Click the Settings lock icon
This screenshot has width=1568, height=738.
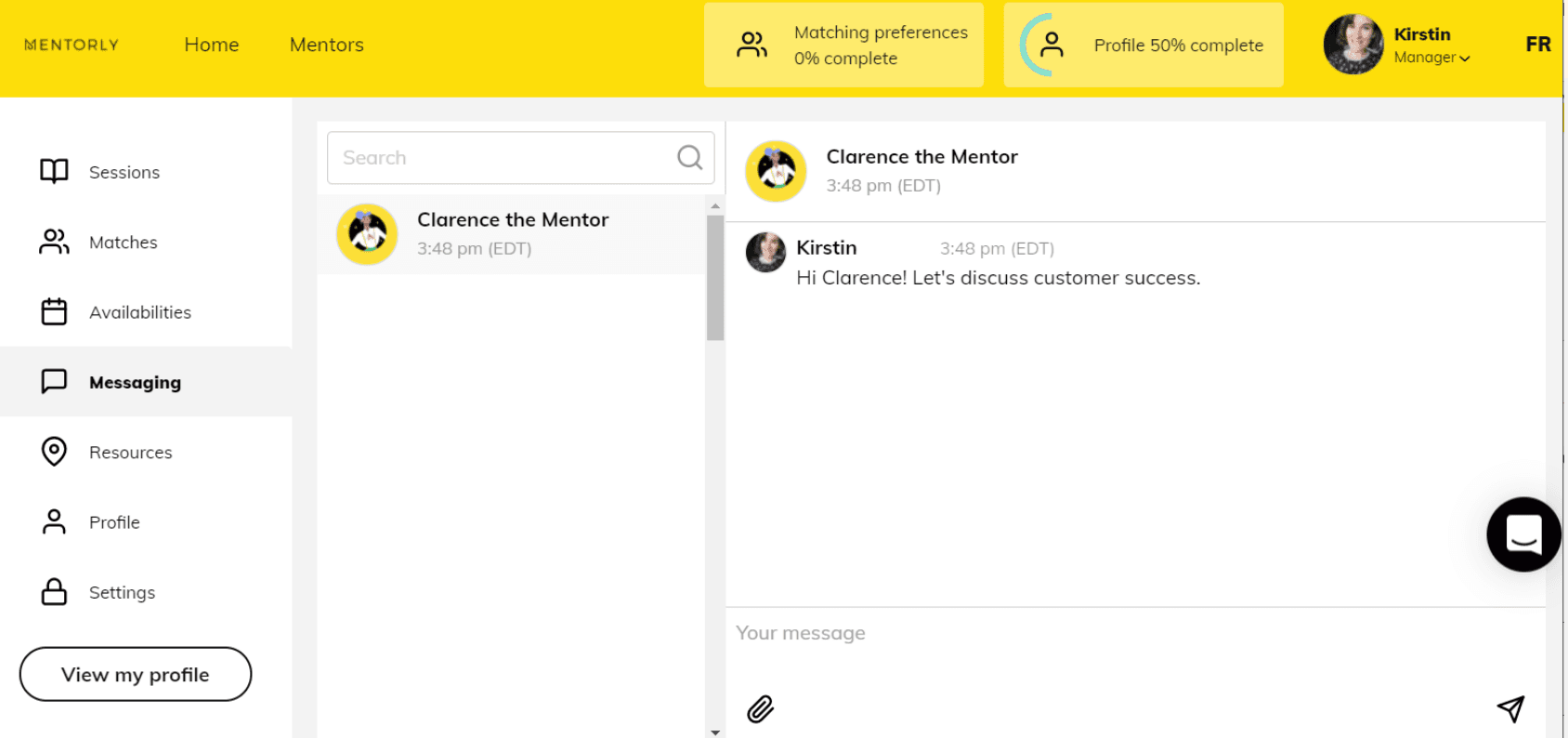point(54,592)
